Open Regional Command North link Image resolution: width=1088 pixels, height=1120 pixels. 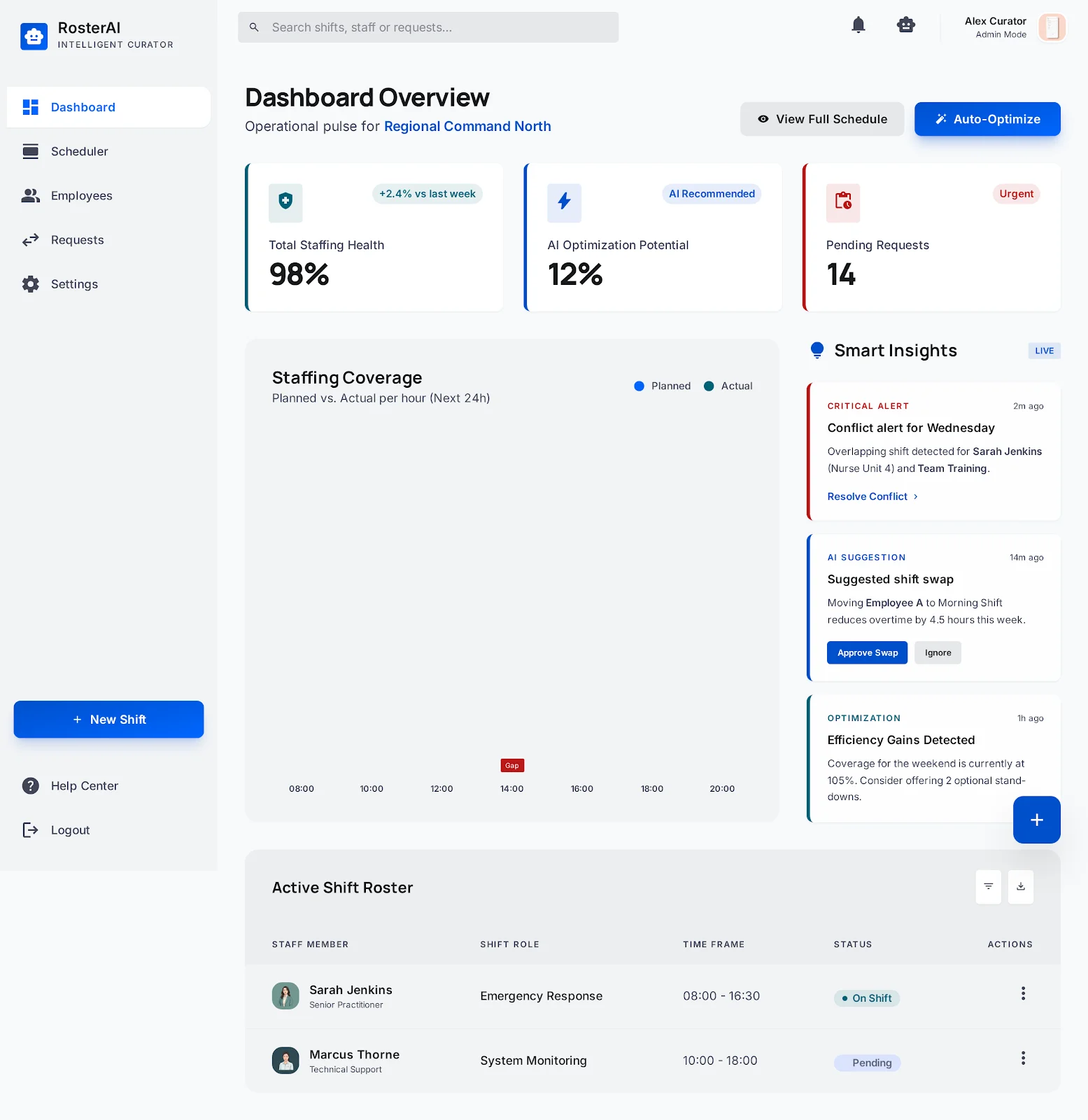[467, 126]
